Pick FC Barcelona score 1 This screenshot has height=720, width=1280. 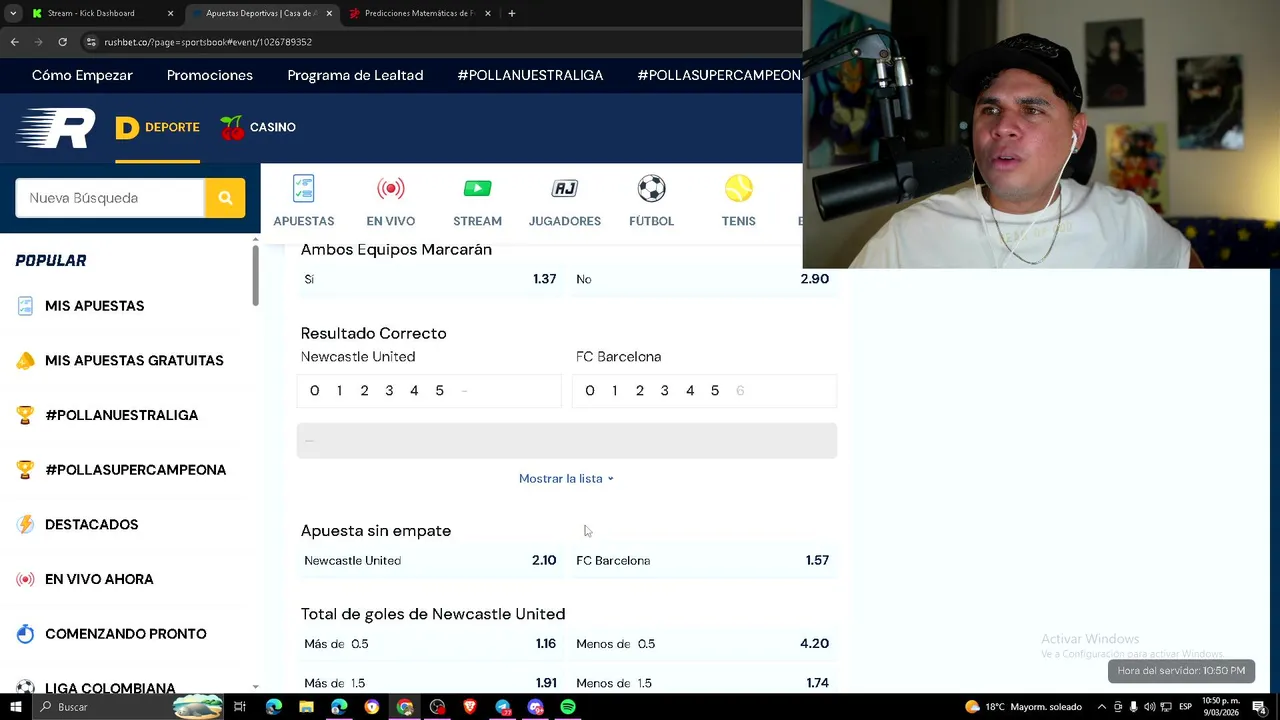[614, 391]
